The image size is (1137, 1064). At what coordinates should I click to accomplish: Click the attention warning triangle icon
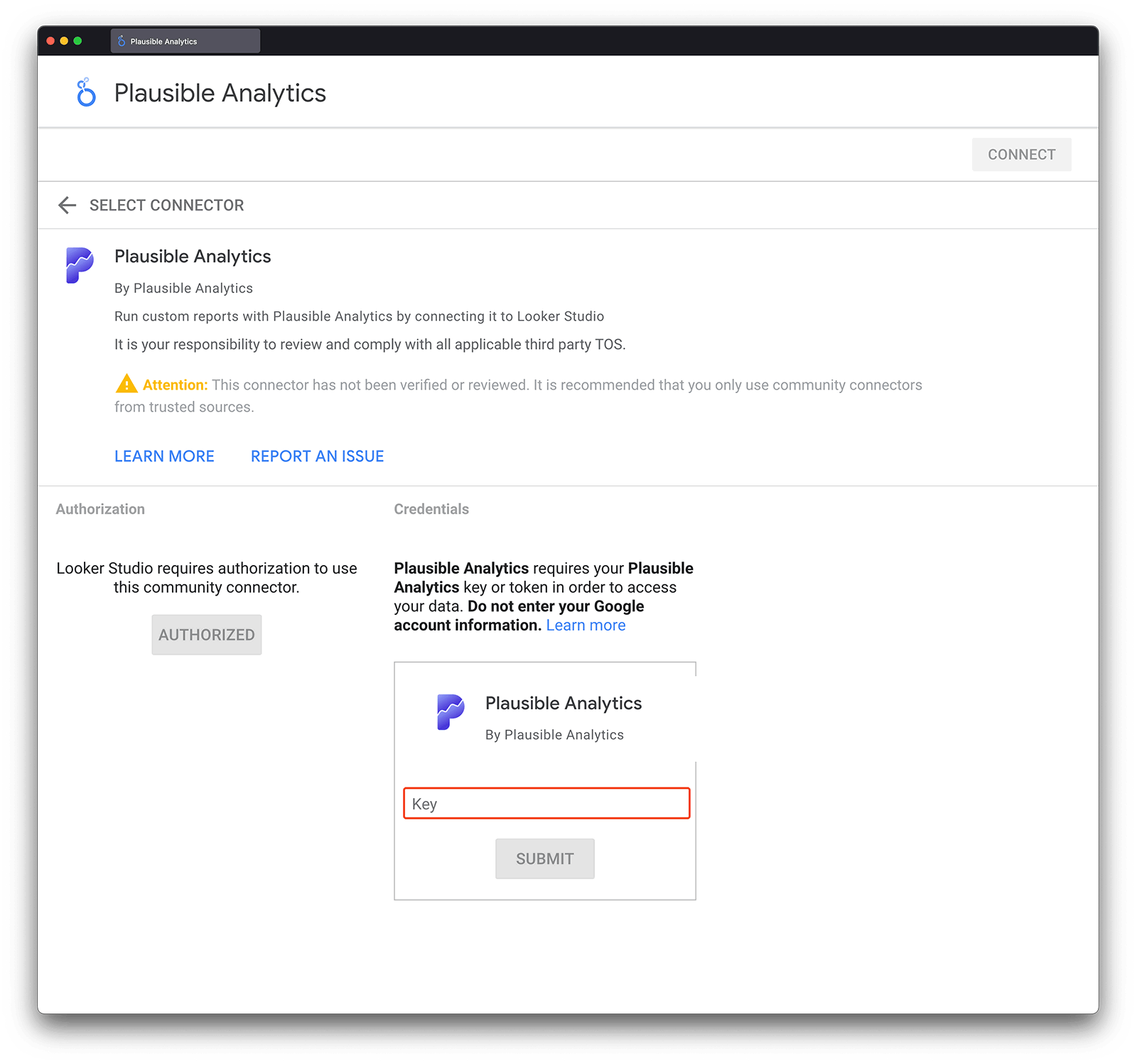pyautogui.click(x=125, y=385)
